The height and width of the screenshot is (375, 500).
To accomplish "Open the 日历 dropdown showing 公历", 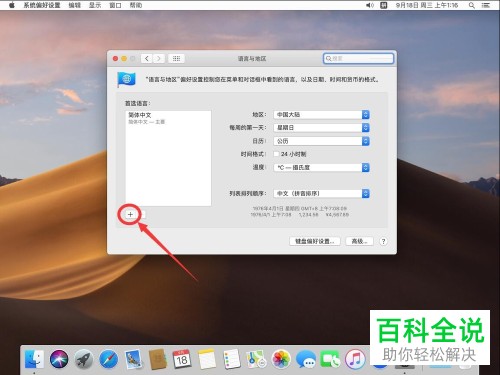I will pyautogui.click(x=321, y=141).
